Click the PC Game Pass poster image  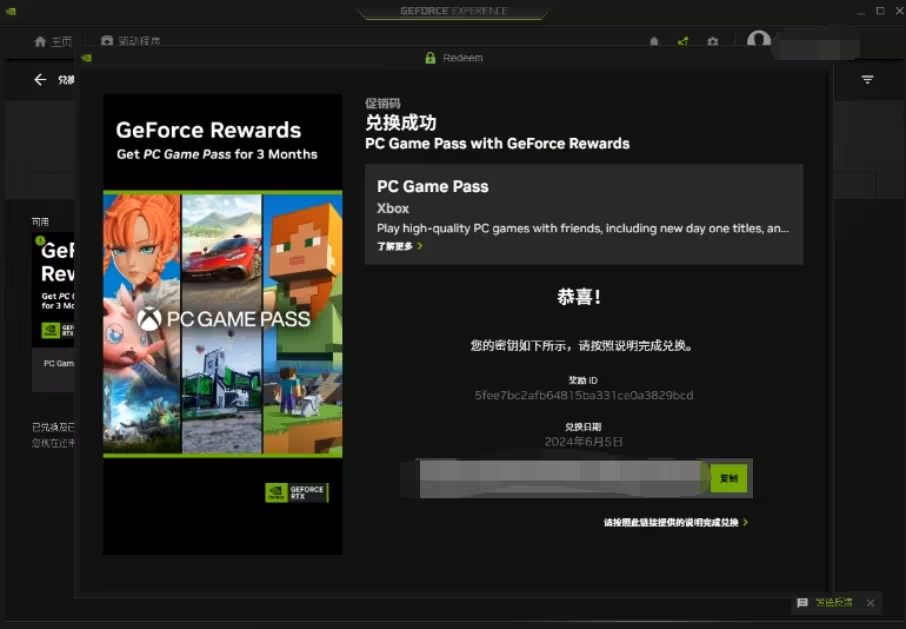222,324
